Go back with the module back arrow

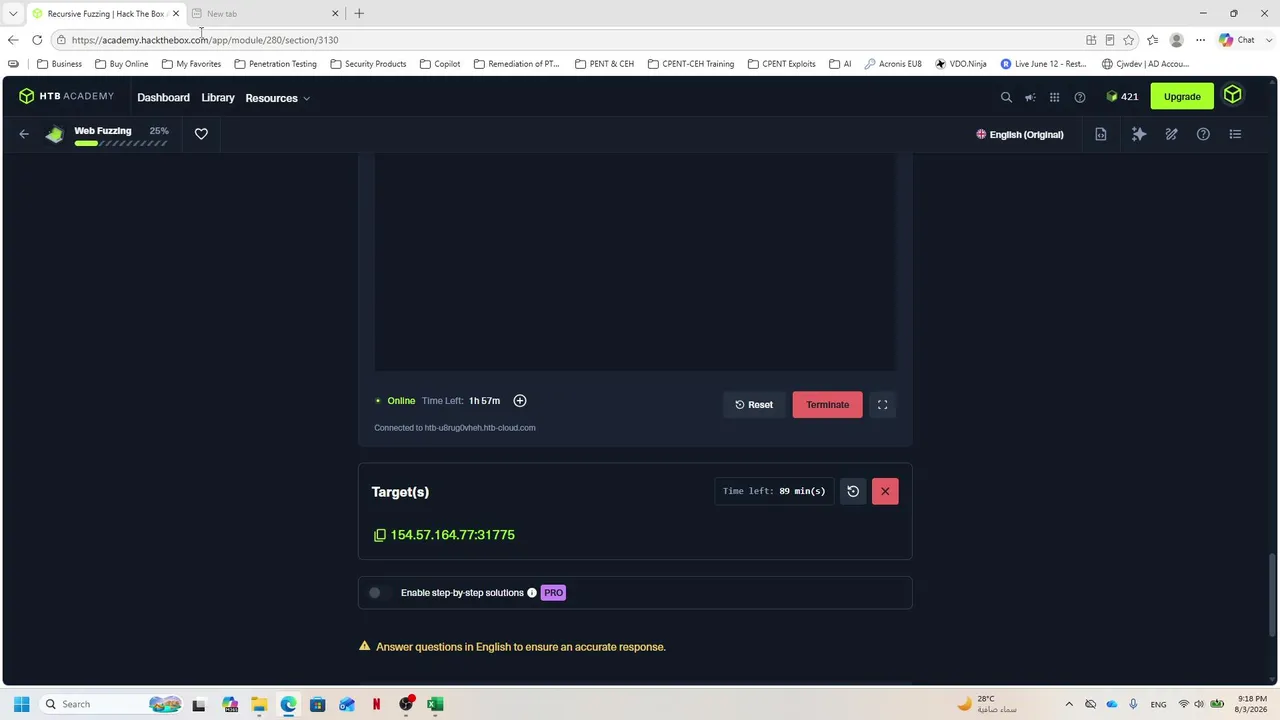point(24,134)
